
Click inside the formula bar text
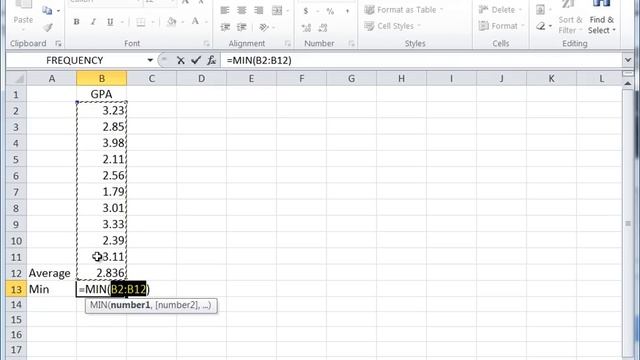point(259,60)
